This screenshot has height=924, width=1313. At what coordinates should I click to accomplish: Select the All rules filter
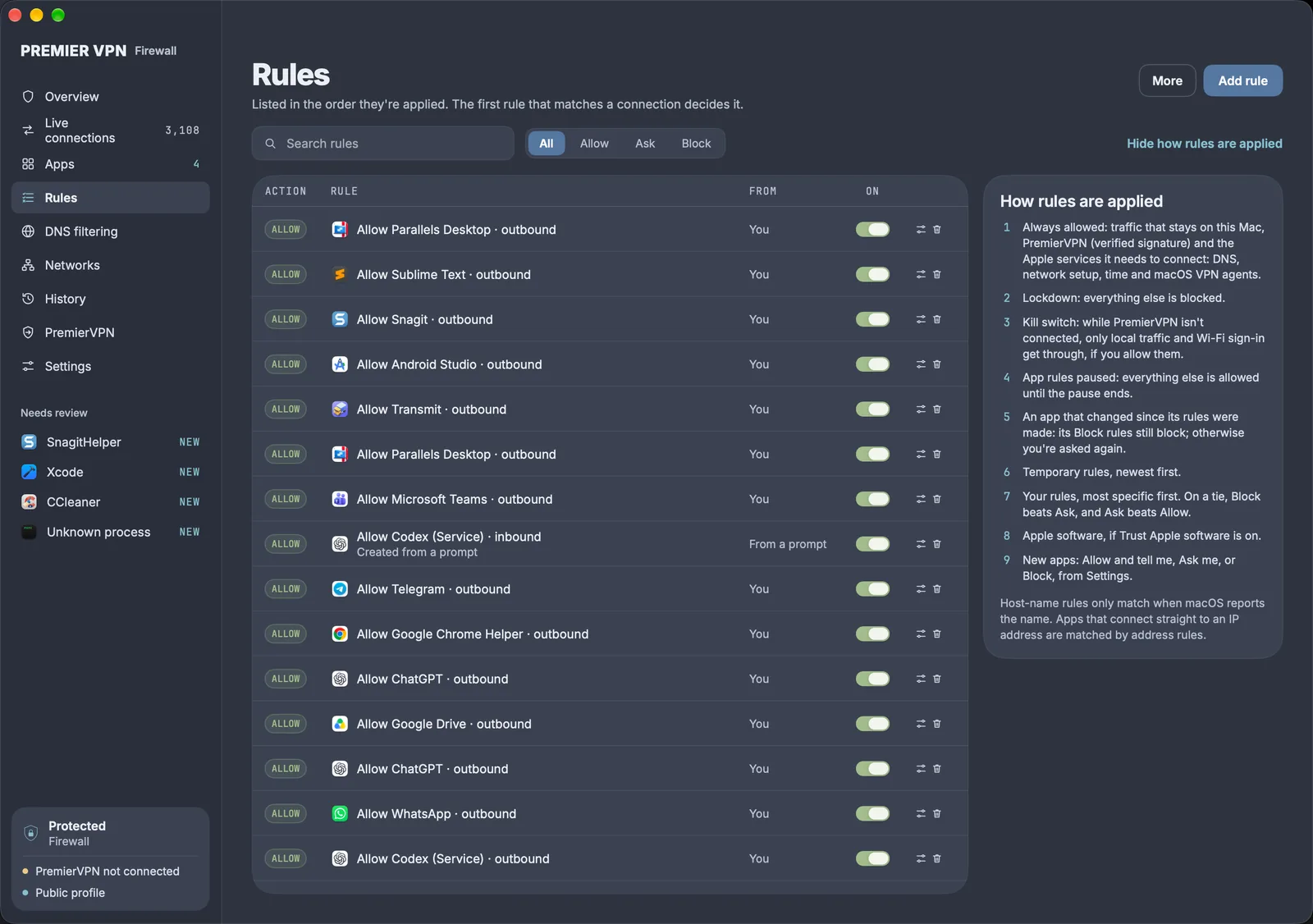pos(546,144)
